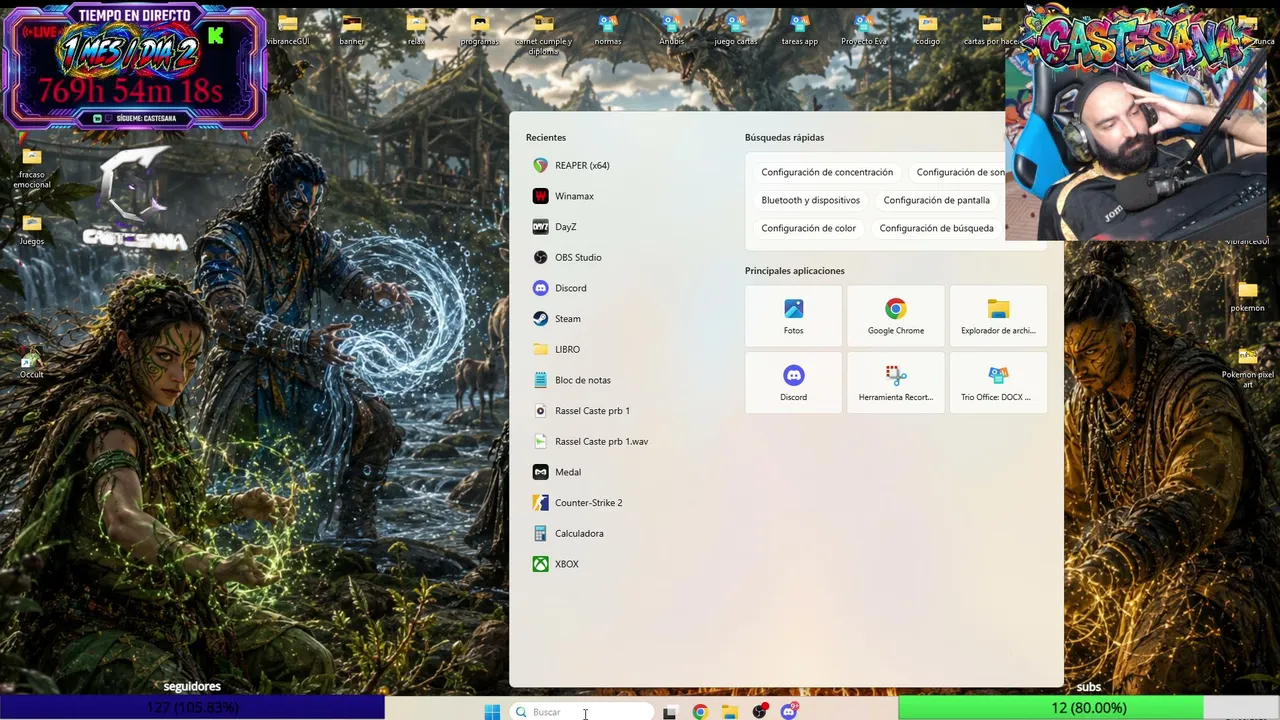Select the vibranceGUI desktop icon
Image resolution: width=1280 pixels, height=720 pixels.
288,30
